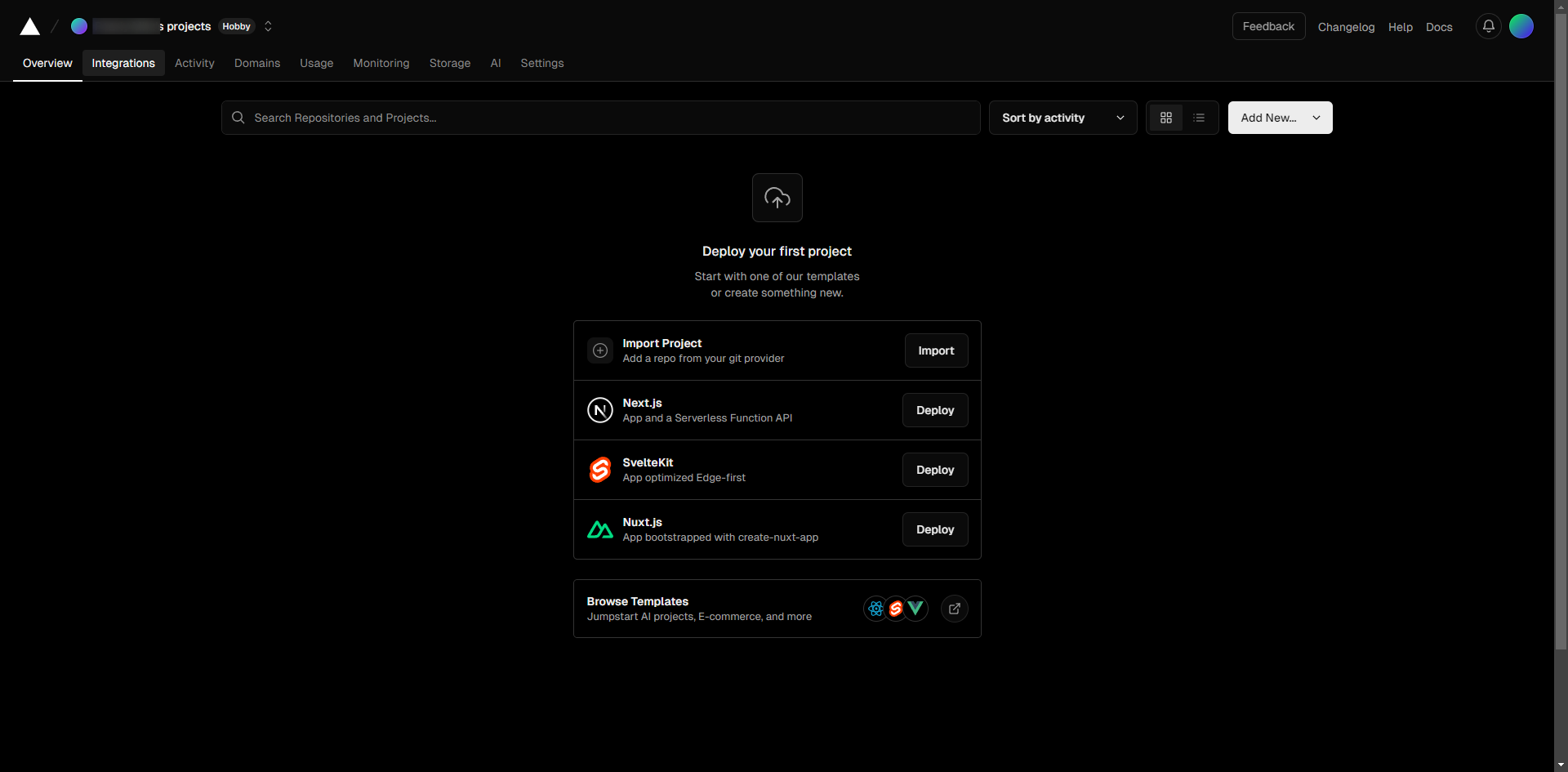
Task: Click "App optimized Edge-first" description
Action: click(x=684, y=478)
